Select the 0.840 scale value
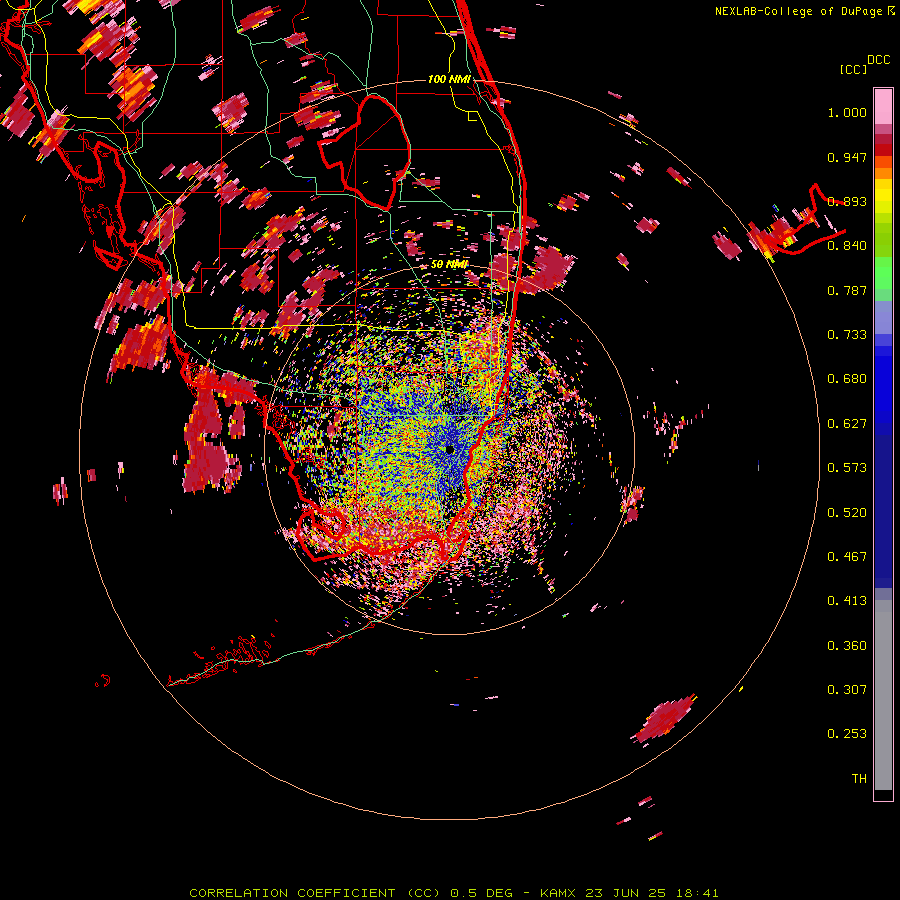 click(x=847, y=246)
